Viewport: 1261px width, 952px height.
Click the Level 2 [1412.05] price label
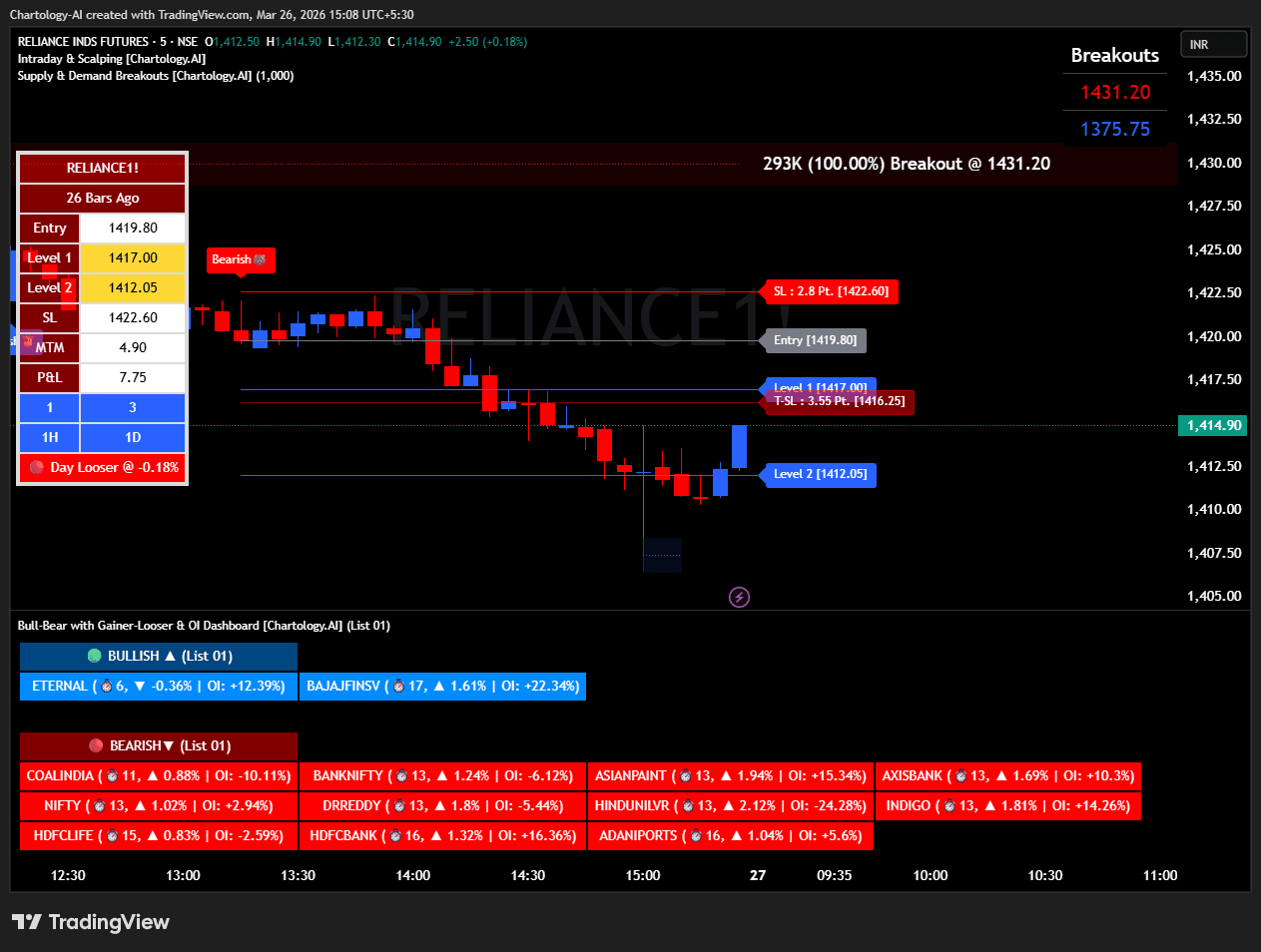pyautogui.click(x=820, y=474)
